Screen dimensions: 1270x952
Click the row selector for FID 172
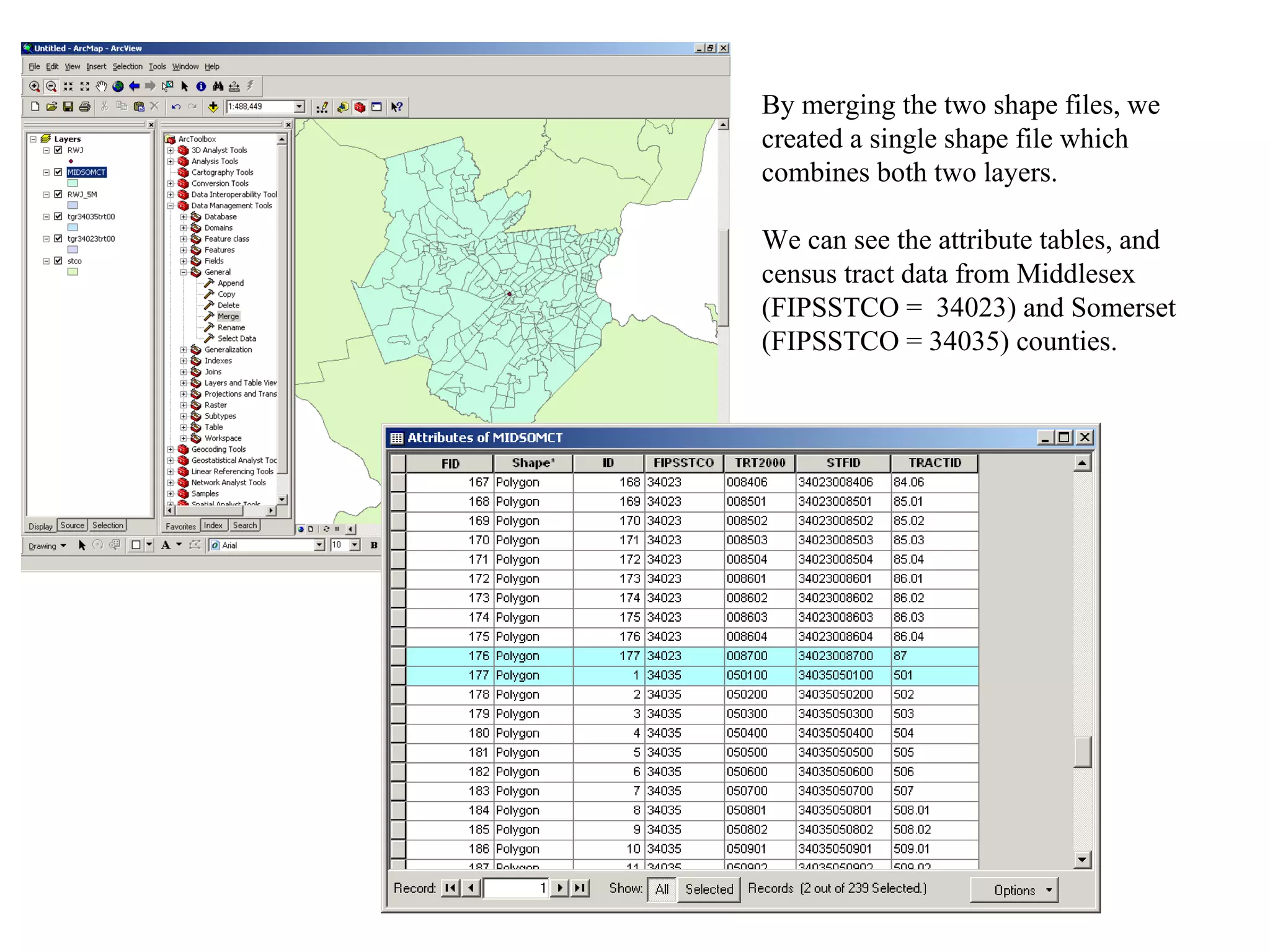(398, 579)
